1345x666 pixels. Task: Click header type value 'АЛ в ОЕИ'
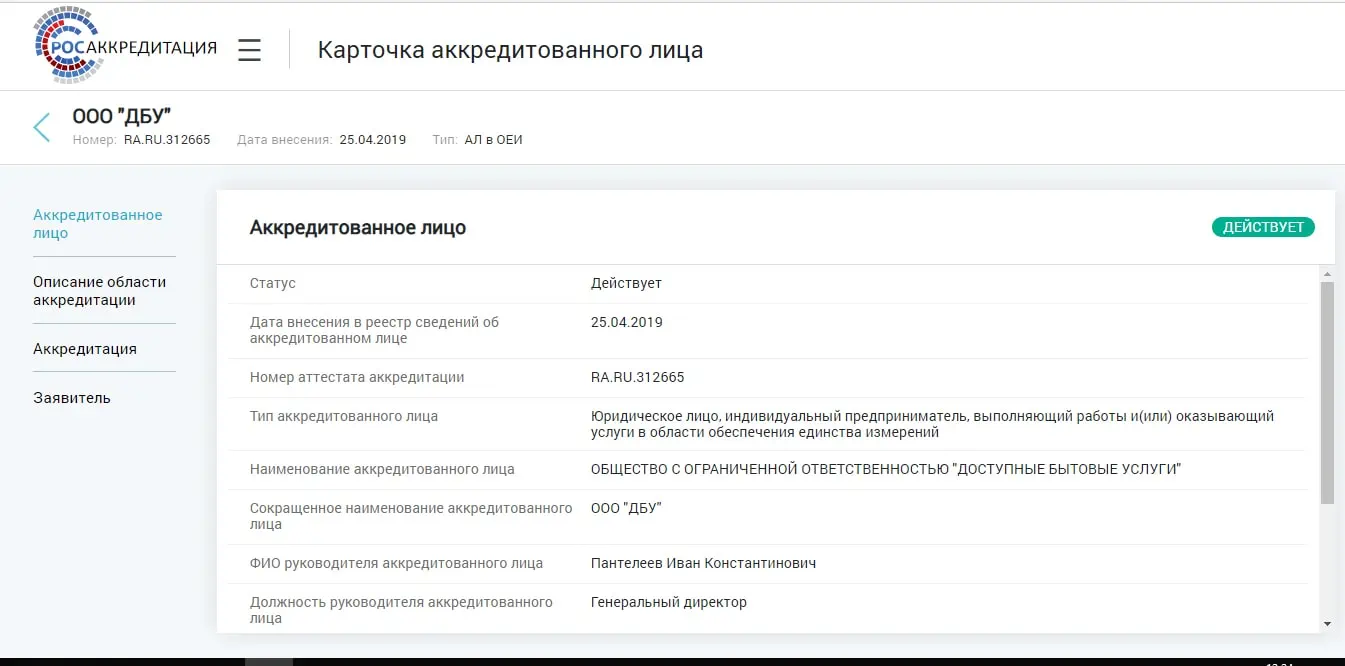493,140
